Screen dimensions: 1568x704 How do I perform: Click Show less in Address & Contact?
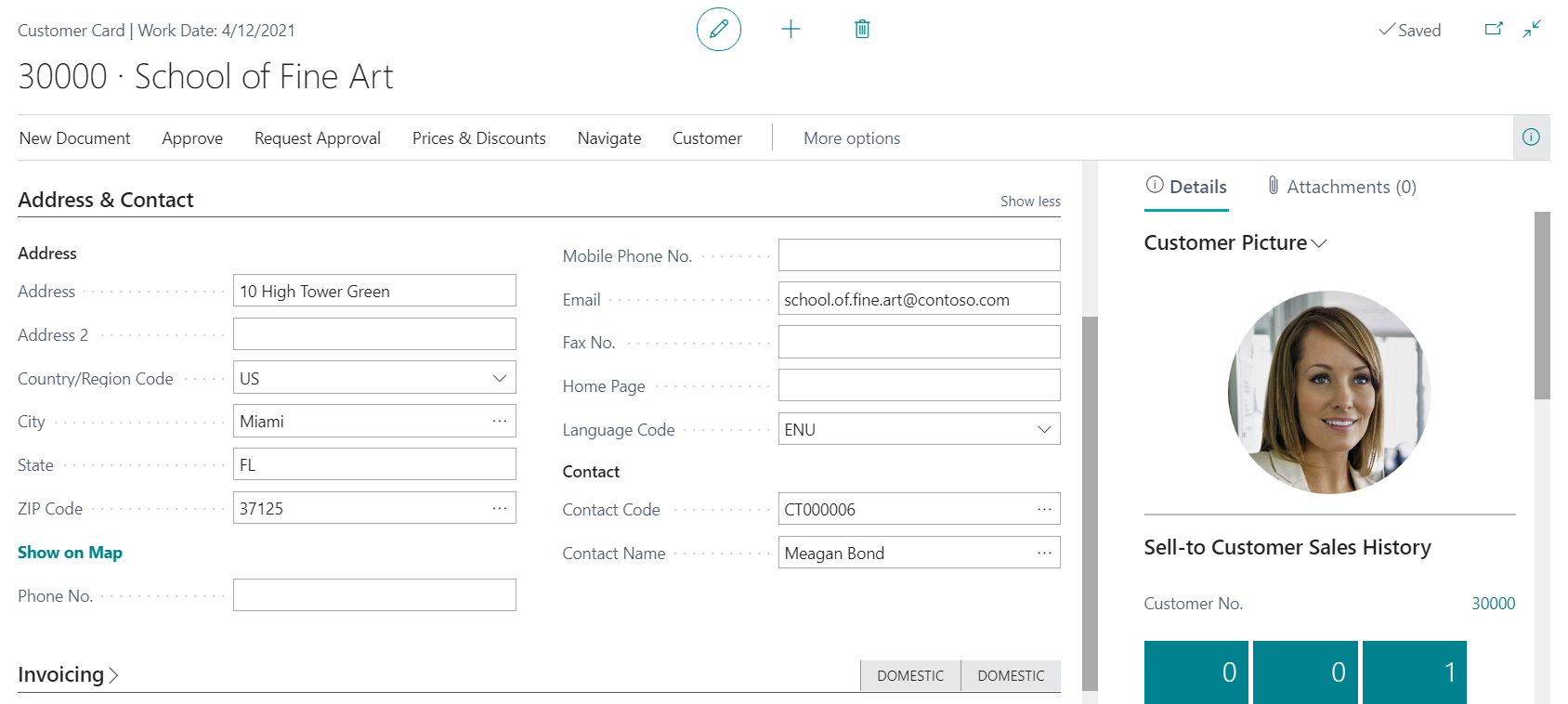pos(1029,202)
